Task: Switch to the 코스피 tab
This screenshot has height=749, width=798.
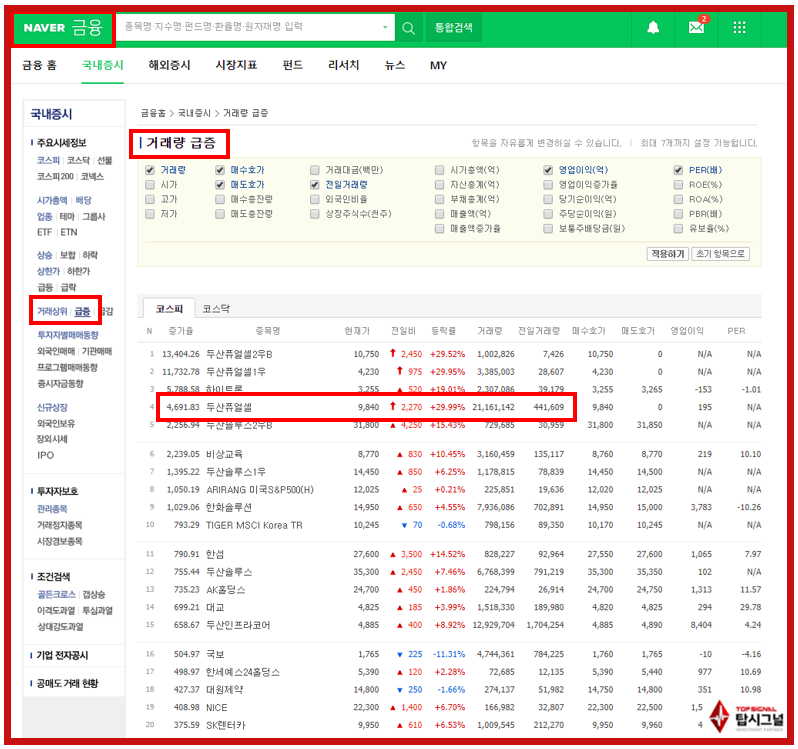Action: (x=169, y=309)
